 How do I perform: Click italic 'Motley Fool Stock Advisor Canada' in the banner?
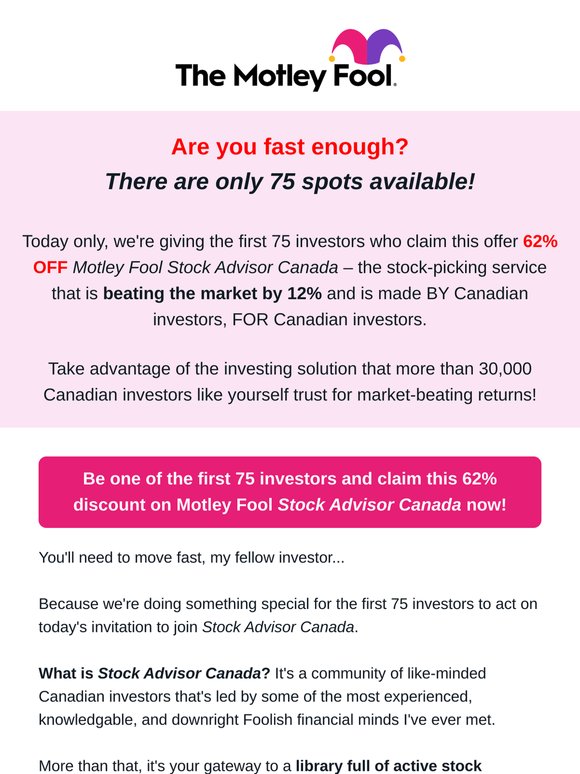[205, 267]
